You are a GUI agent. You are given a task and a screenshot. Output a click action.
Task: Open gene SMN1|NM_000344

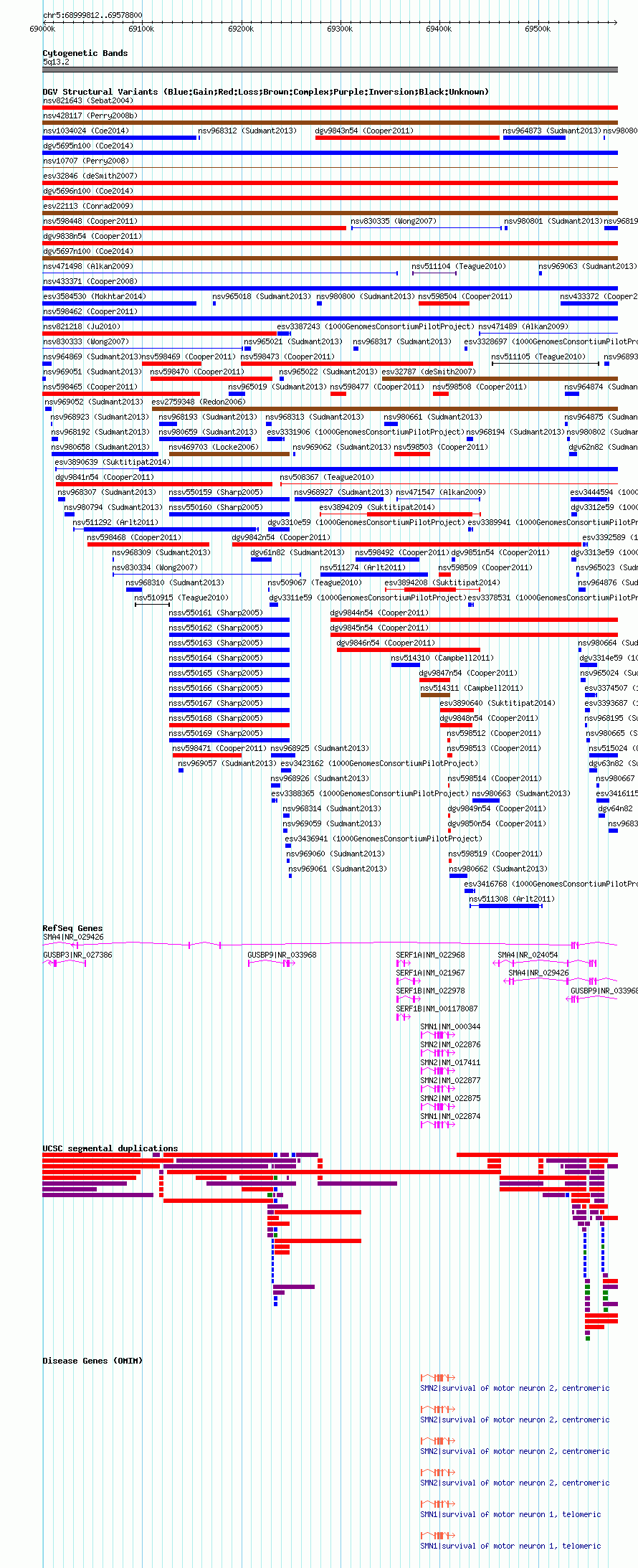[450, 1026]
